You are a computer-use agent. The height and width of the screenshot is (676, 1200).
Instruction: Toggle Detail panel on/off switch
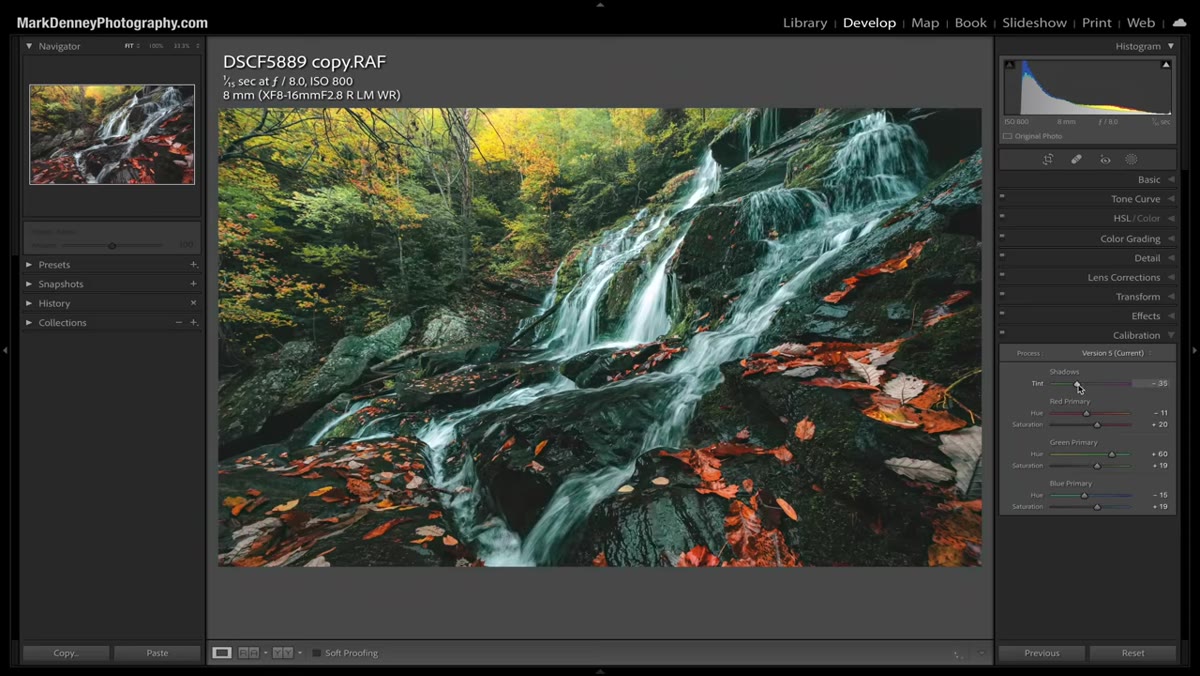[1002, 257]
